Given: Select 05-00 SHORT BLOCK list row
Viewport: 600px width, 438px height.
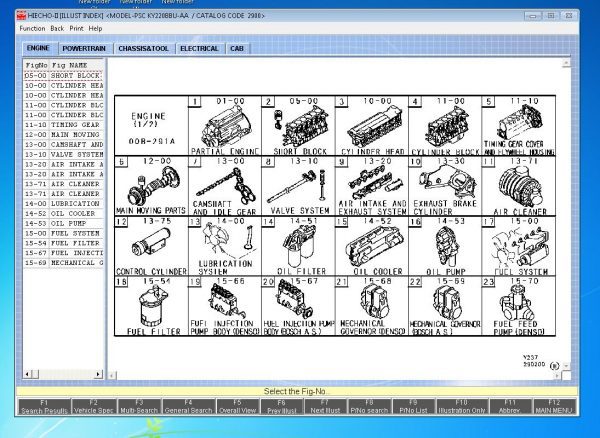Looking at the screenshot, I should [64, 76].
